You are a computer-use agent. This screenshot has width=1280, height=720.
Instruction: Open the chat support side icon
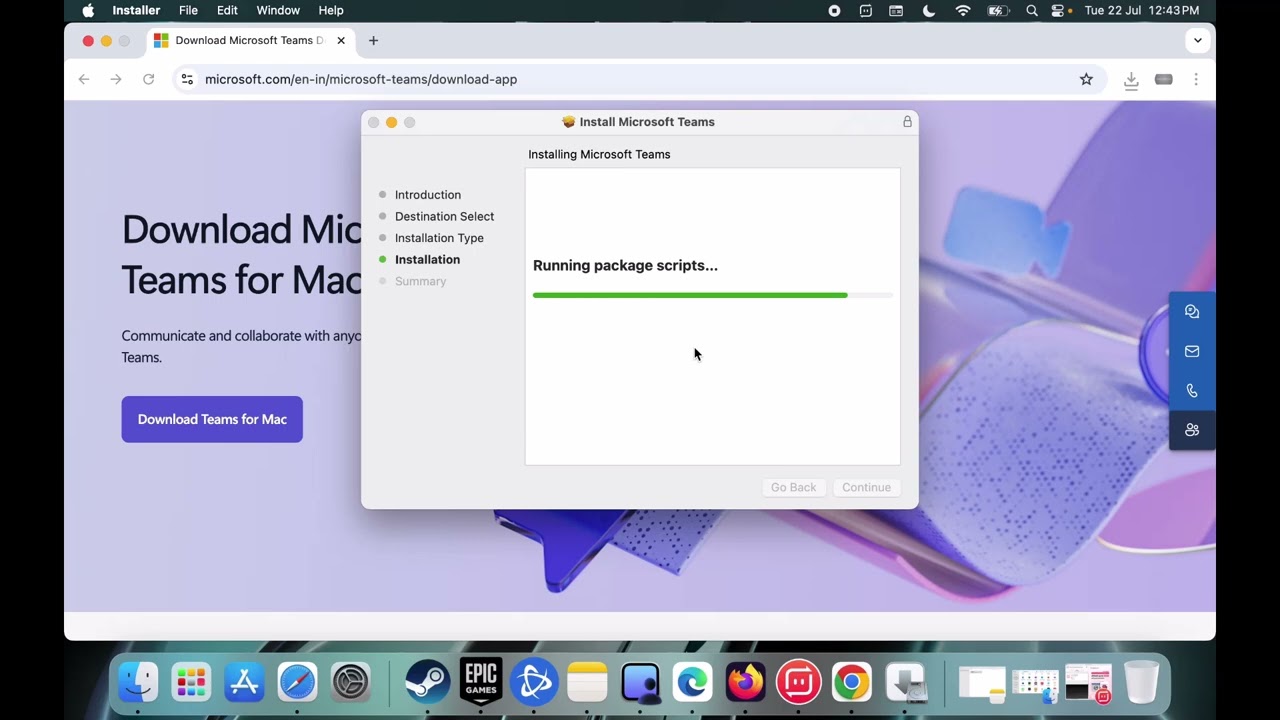coord(1192,312)
